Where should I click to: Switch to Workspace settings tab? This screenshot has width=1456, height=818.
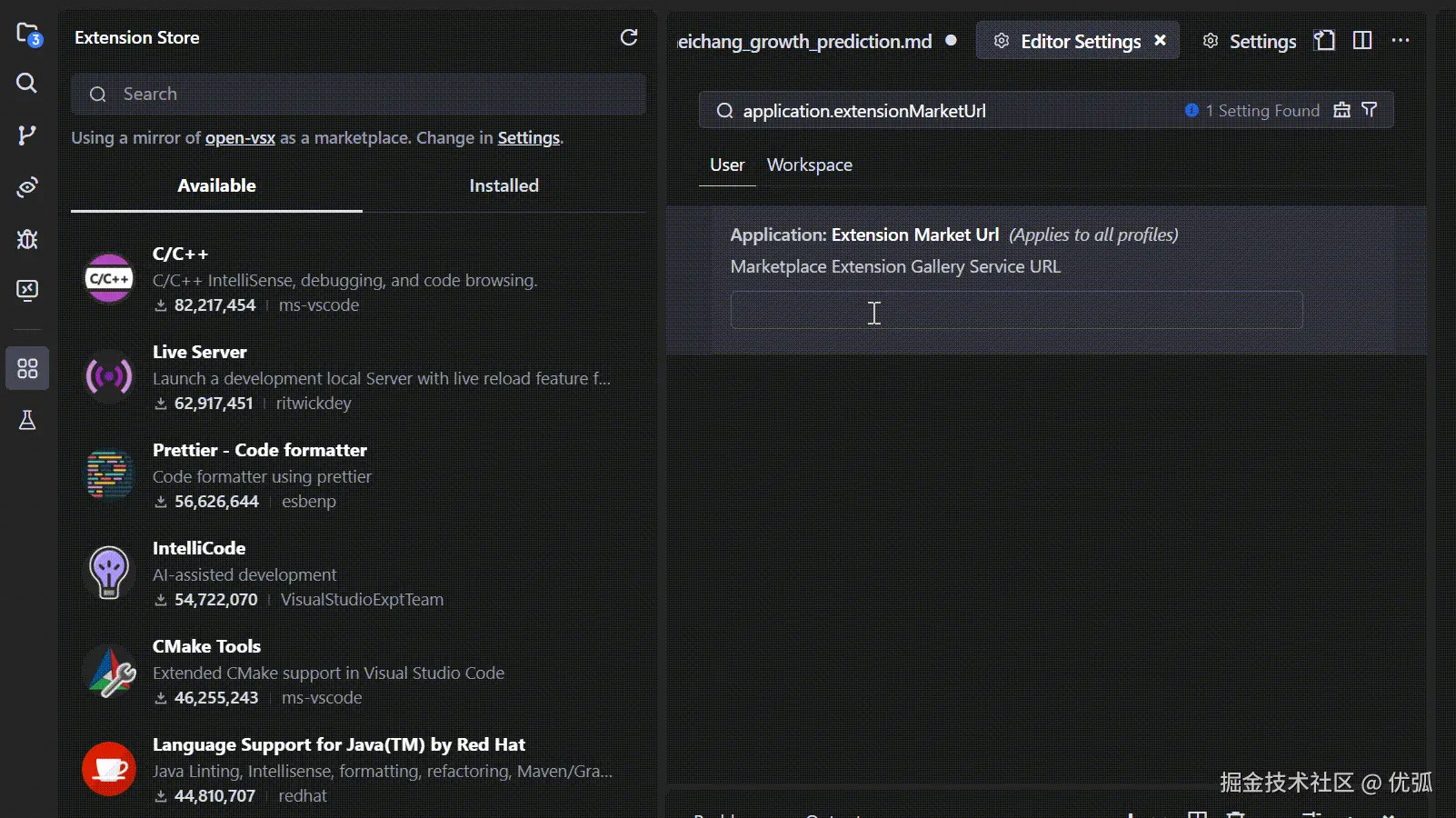click(x=809, y=165)
